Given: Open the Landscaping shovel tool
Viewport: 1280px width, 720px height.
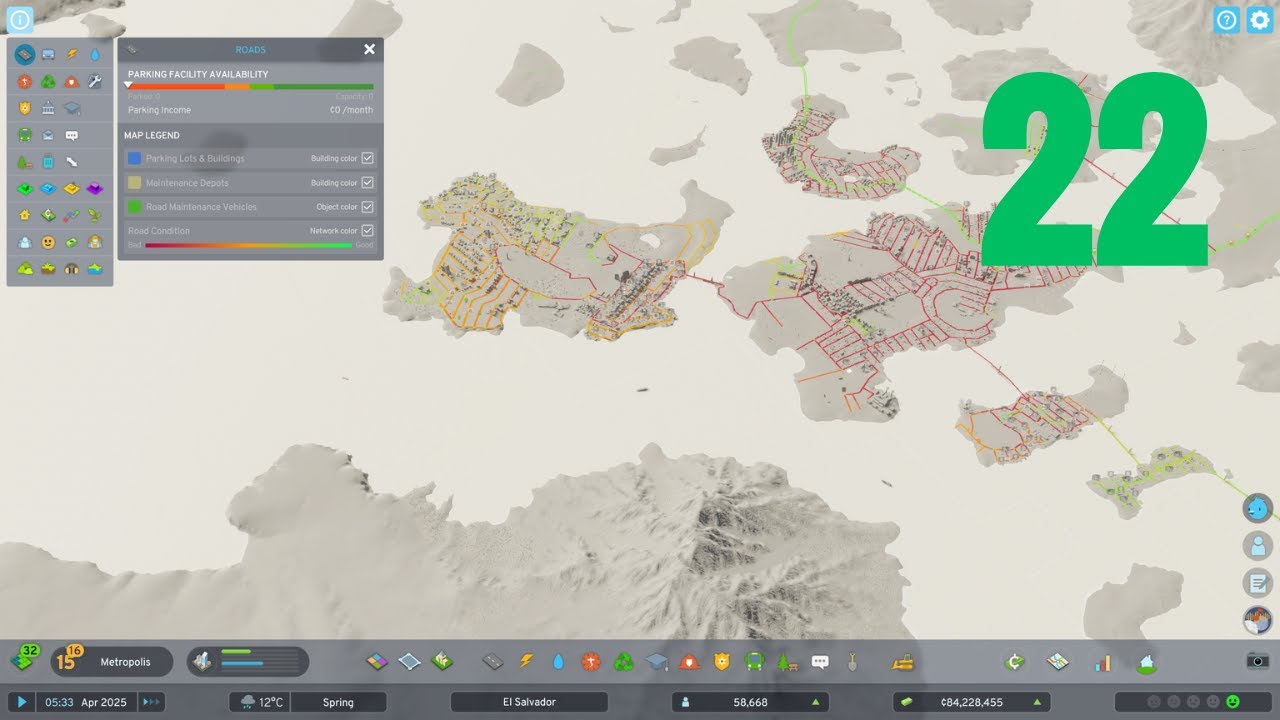Looking at the screenshot, I should click(x=852, y=661).
